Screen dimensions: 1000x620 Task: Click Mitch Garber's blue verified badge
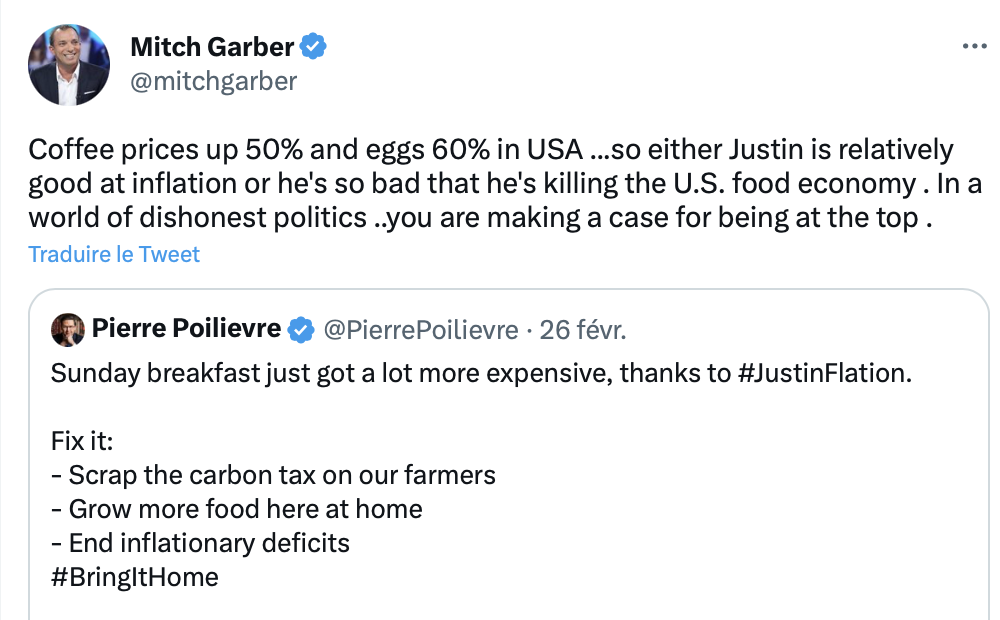point(315,46)
